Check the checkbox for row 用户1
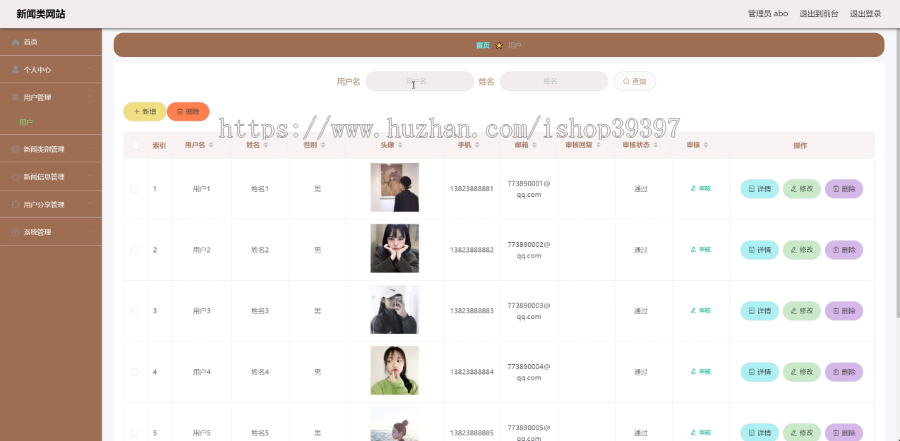This screenshot has width=900, height=441. [135, 189]
